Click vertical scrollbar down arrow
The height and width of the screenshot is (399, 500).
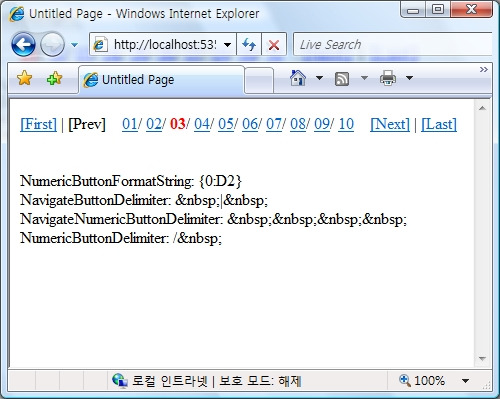pyautogui.click(x=482, y=359)
